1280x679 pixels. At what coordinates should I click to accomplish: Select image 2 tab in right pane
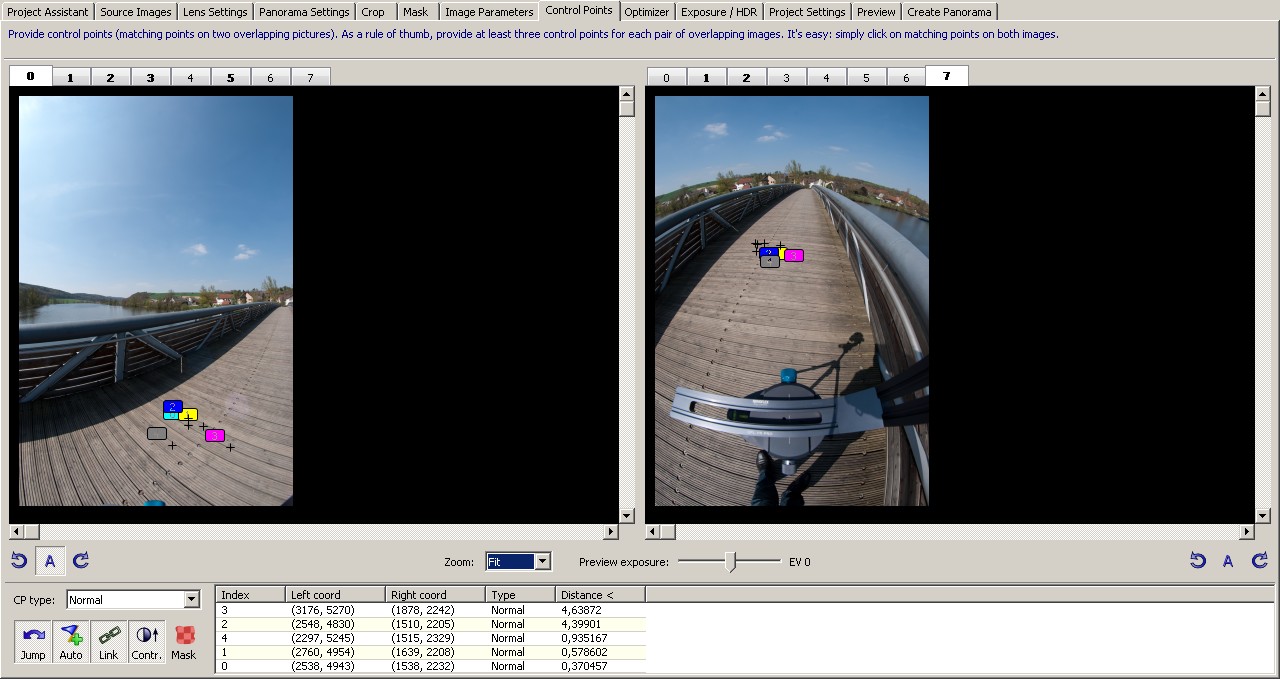pos(746,77)
